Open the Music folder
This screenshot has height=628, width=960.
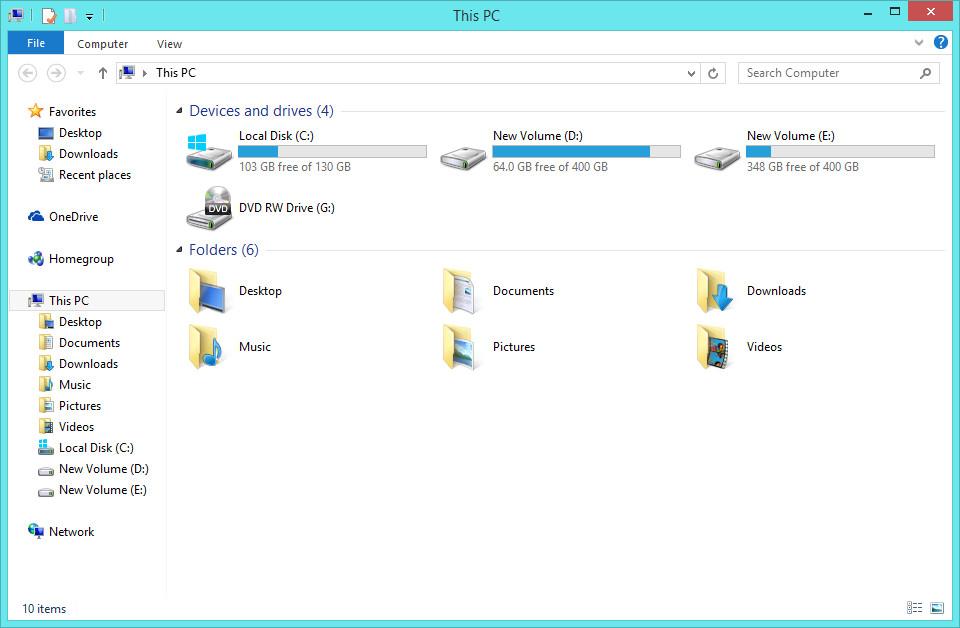[x=255, y=347]
